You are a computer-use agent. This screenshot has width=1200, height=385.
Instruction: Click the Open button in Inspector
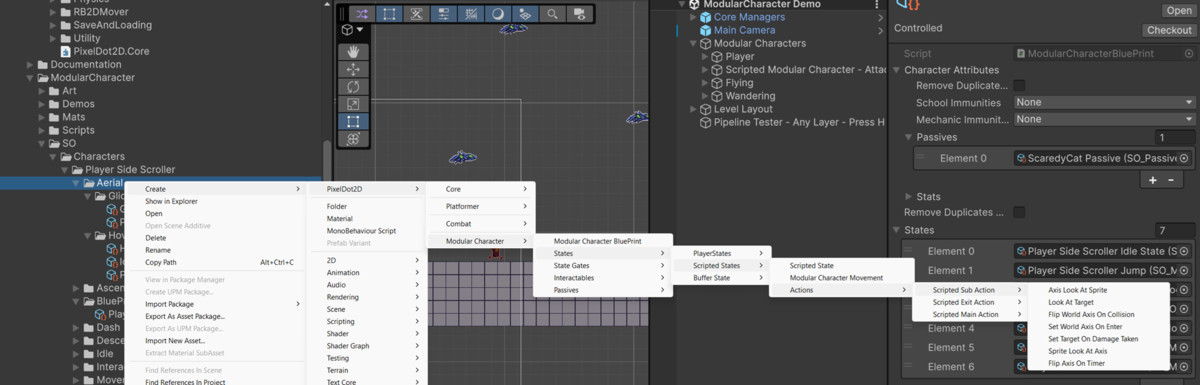click(1178, 10)
